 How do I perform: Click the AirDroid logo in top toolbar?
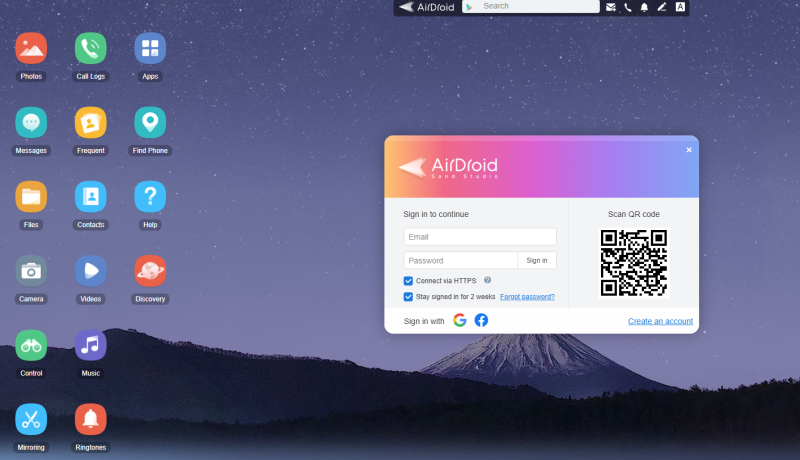pyautogui.click(x=427, y=7)
